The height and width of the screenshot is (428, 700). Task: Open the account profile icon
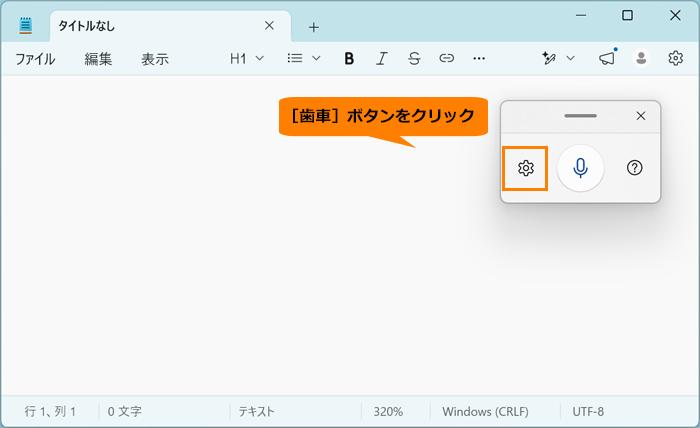[642, 58]
